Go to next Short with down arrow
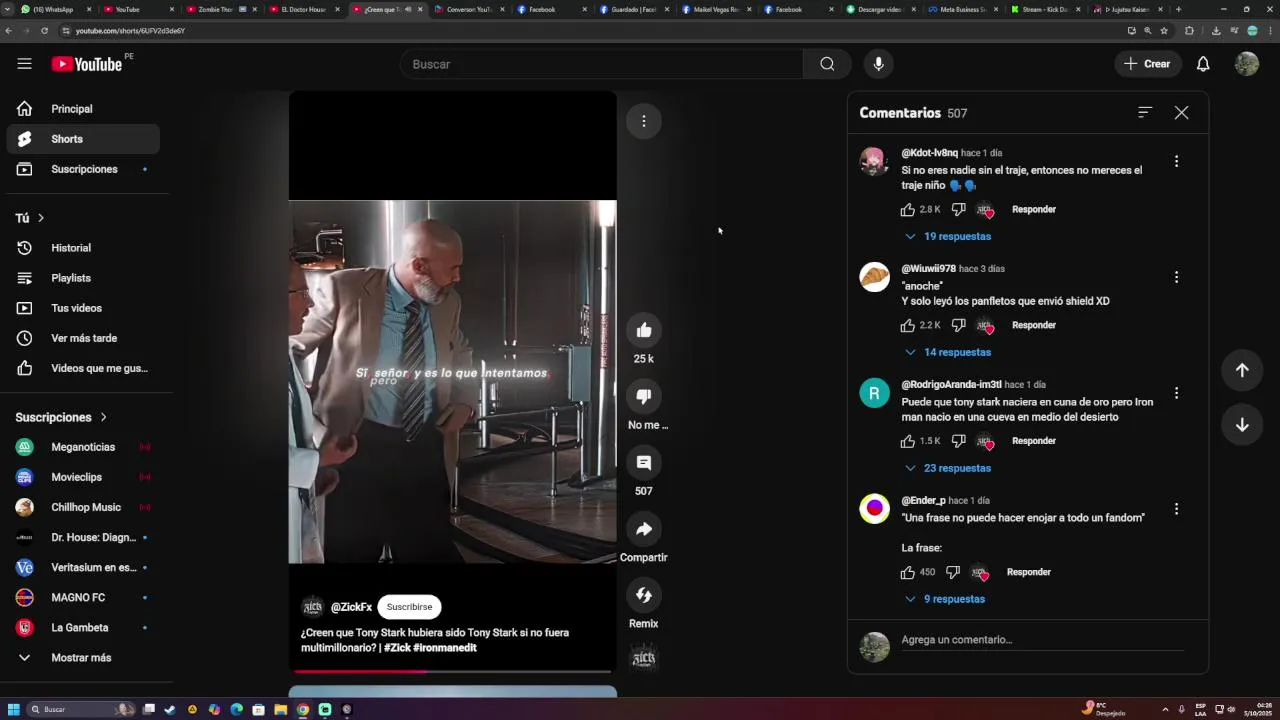 tap(1242, 425)
